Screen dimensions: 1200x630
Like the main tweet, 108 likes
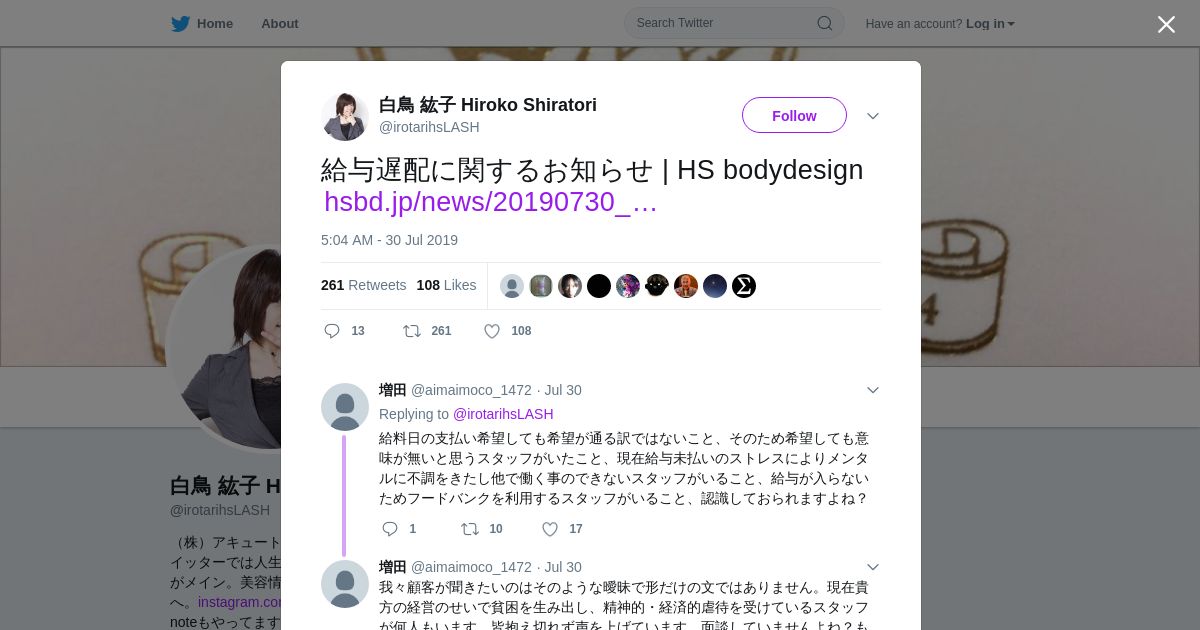(x=507, y=331)
